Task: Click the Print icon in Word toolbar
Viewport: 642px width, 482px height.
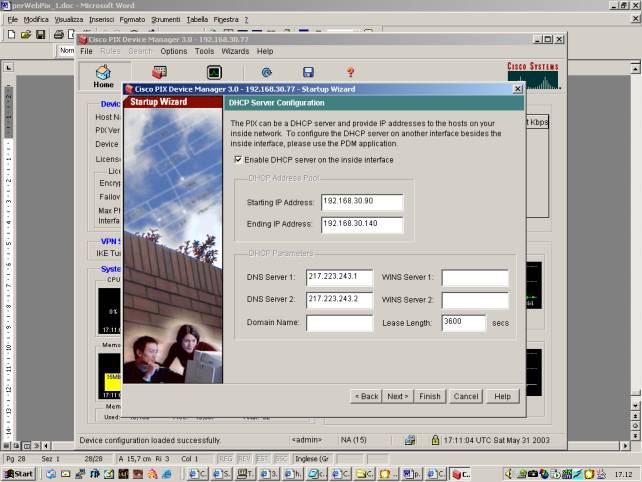Action: pyautogui.click(x=59, y=34)
